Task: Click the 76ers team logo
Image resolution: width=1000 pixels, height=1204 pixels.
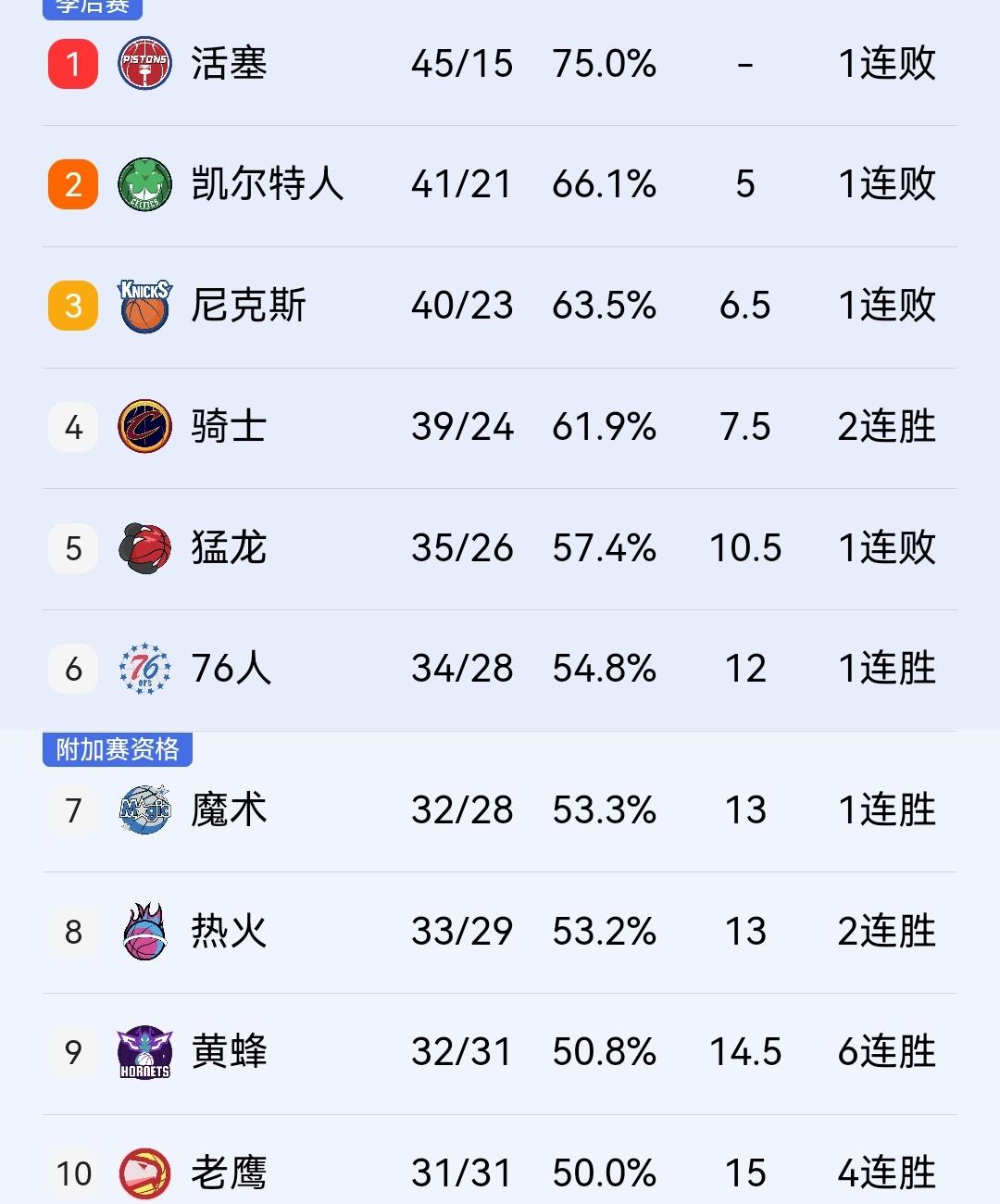Action: (x=144, y=670)
